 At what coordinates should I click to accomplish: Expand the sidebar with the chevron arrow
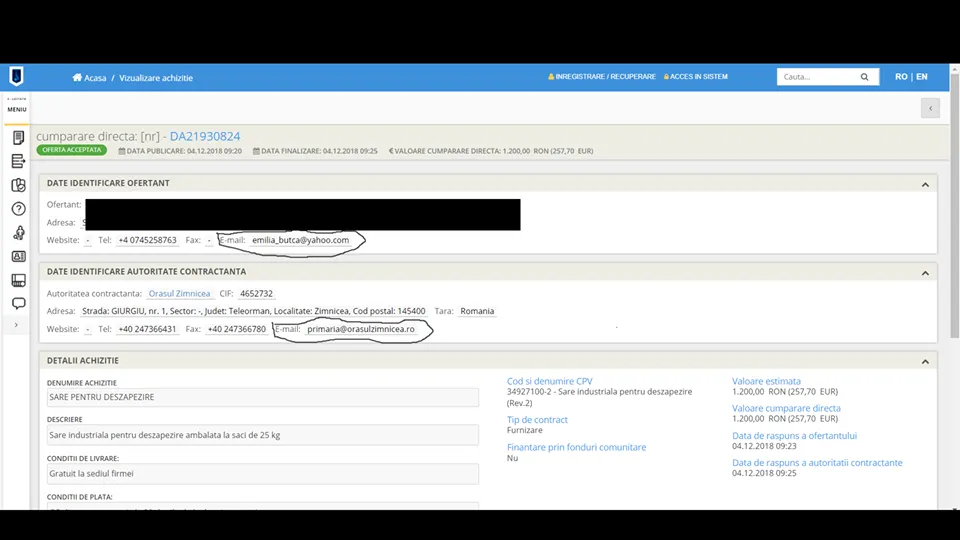(17, 325)
